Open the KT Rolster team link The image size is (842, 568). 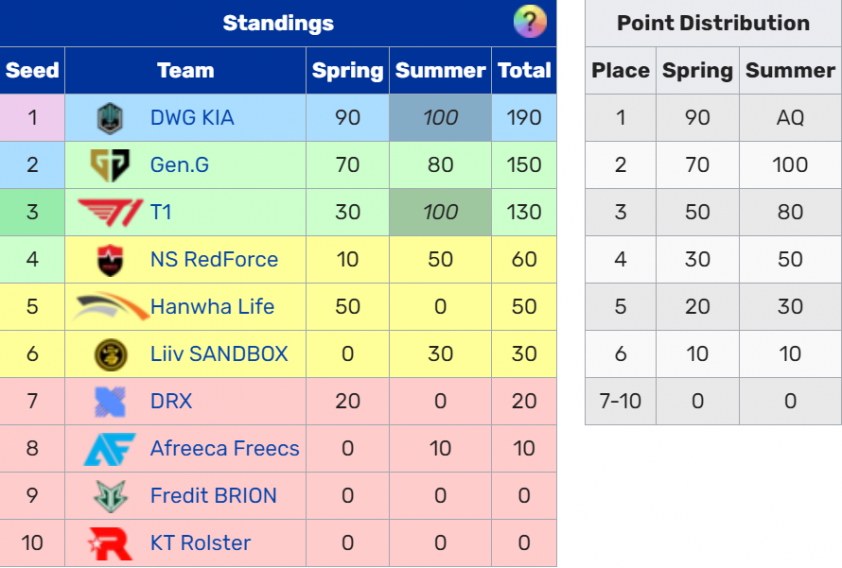coord(200,543)
